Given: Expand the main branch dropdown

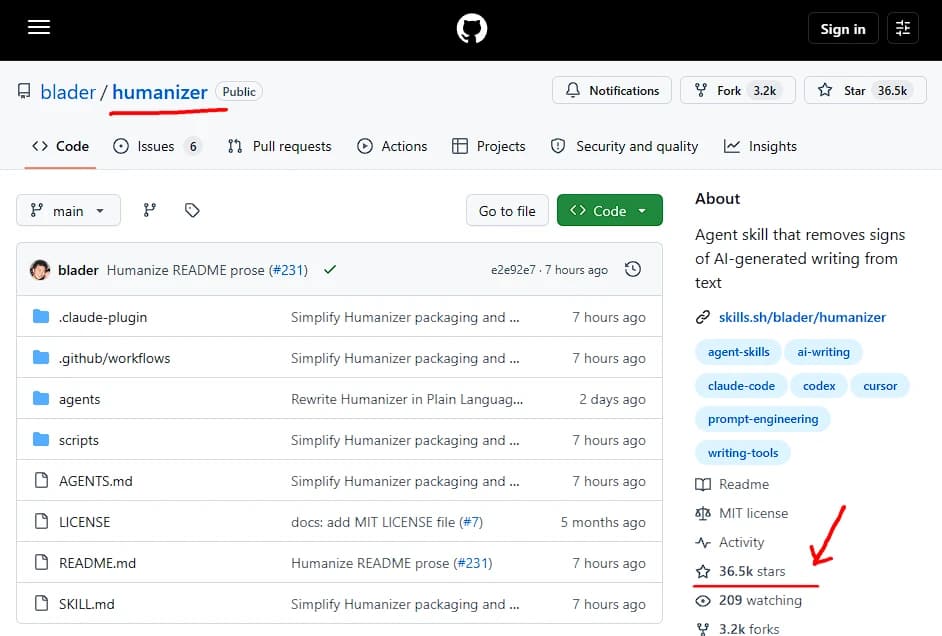Looking at the screenshot, I should [68, 211].
